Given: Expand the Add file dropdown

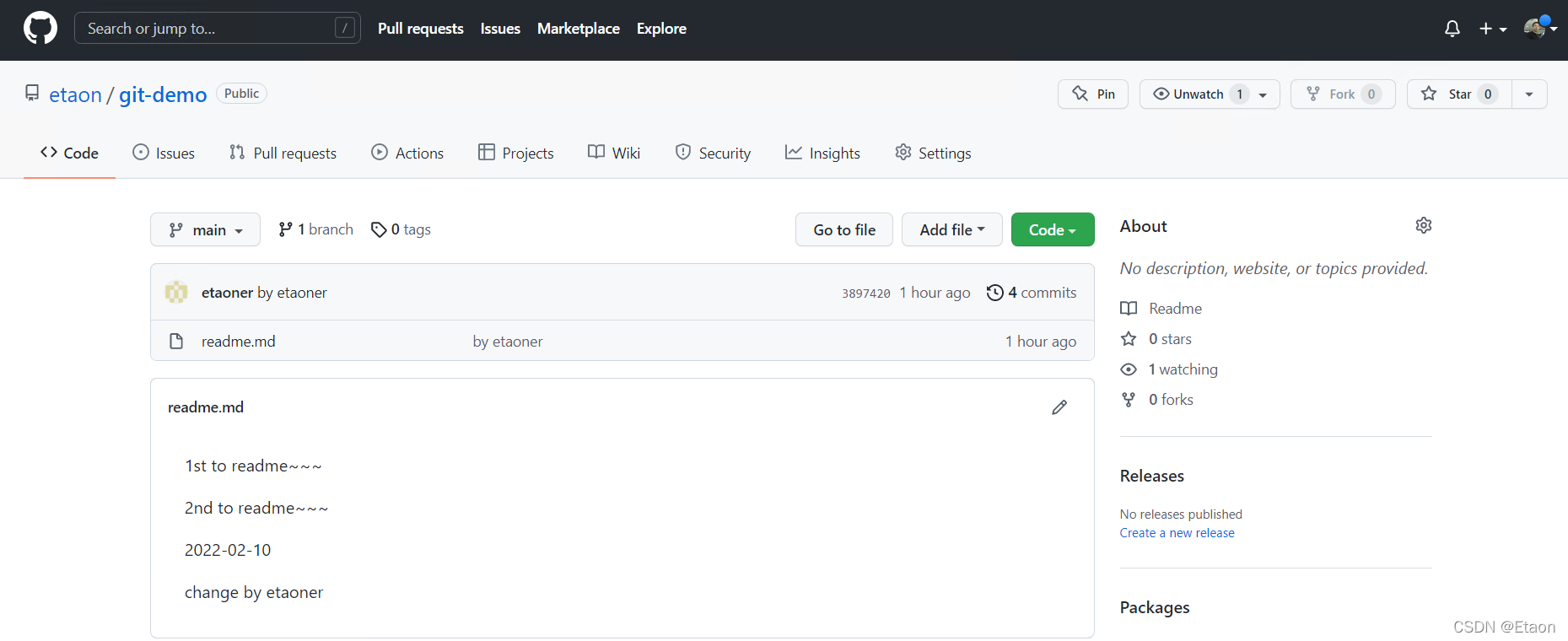Looking at the screenshot, I should click(952, 229).
